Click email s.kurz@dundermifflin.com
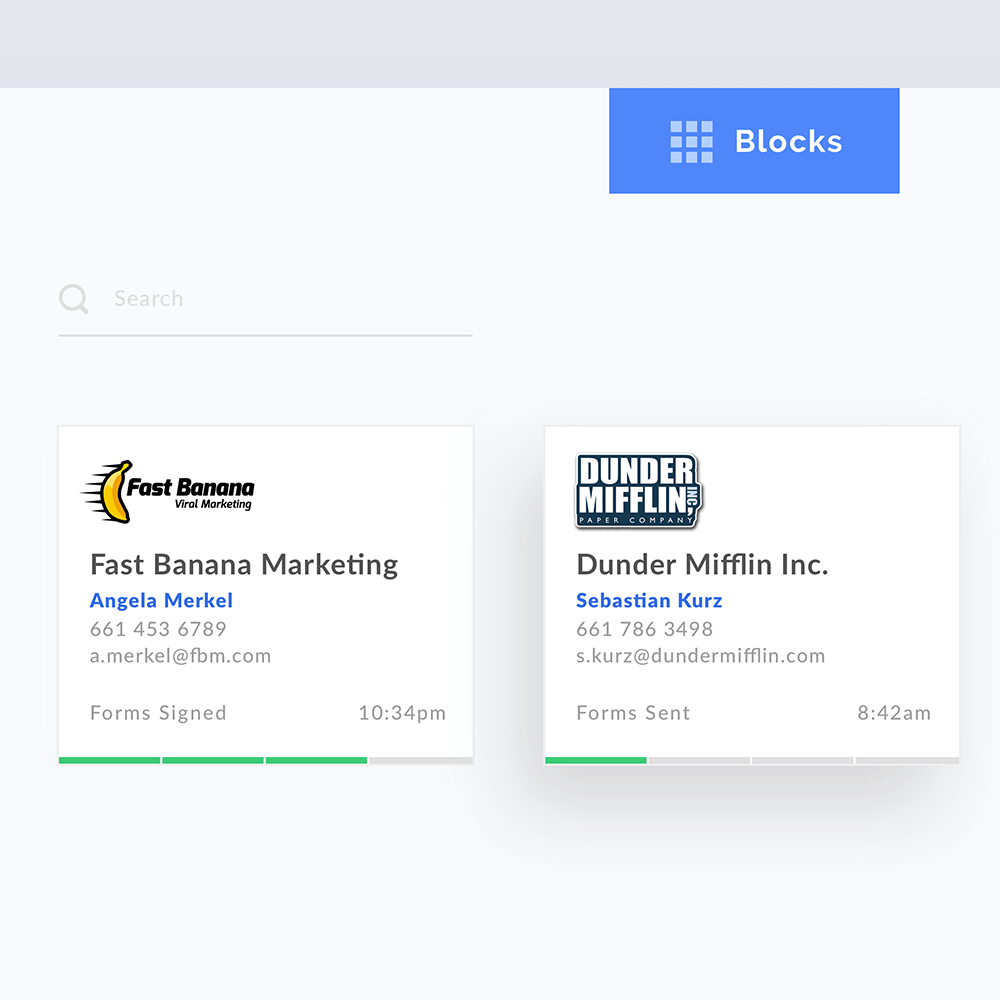The image size is (1000, 1000). point(701,656)
